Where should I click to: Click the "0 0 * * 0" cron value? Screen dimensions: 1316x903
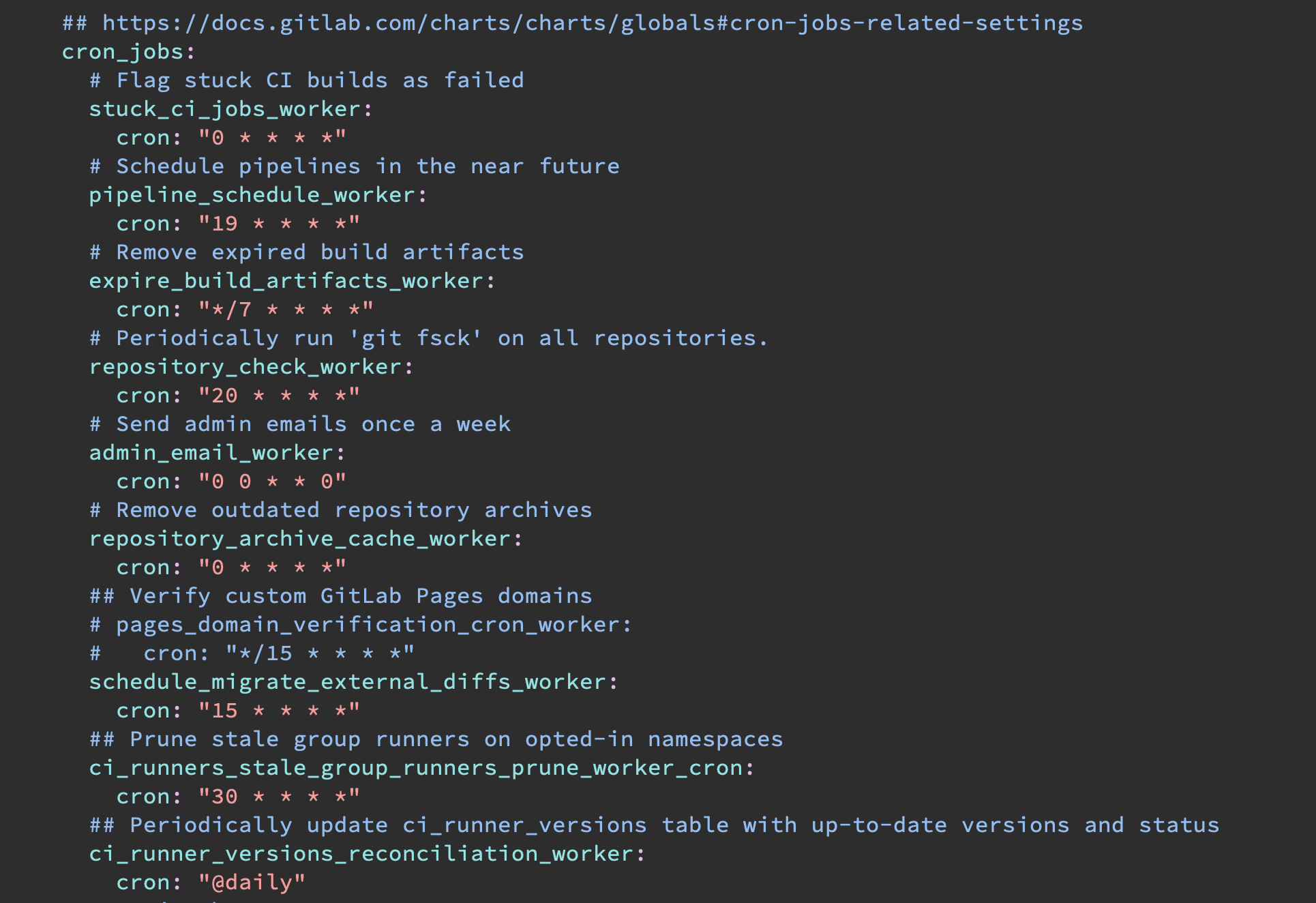[x=272, y=482]
